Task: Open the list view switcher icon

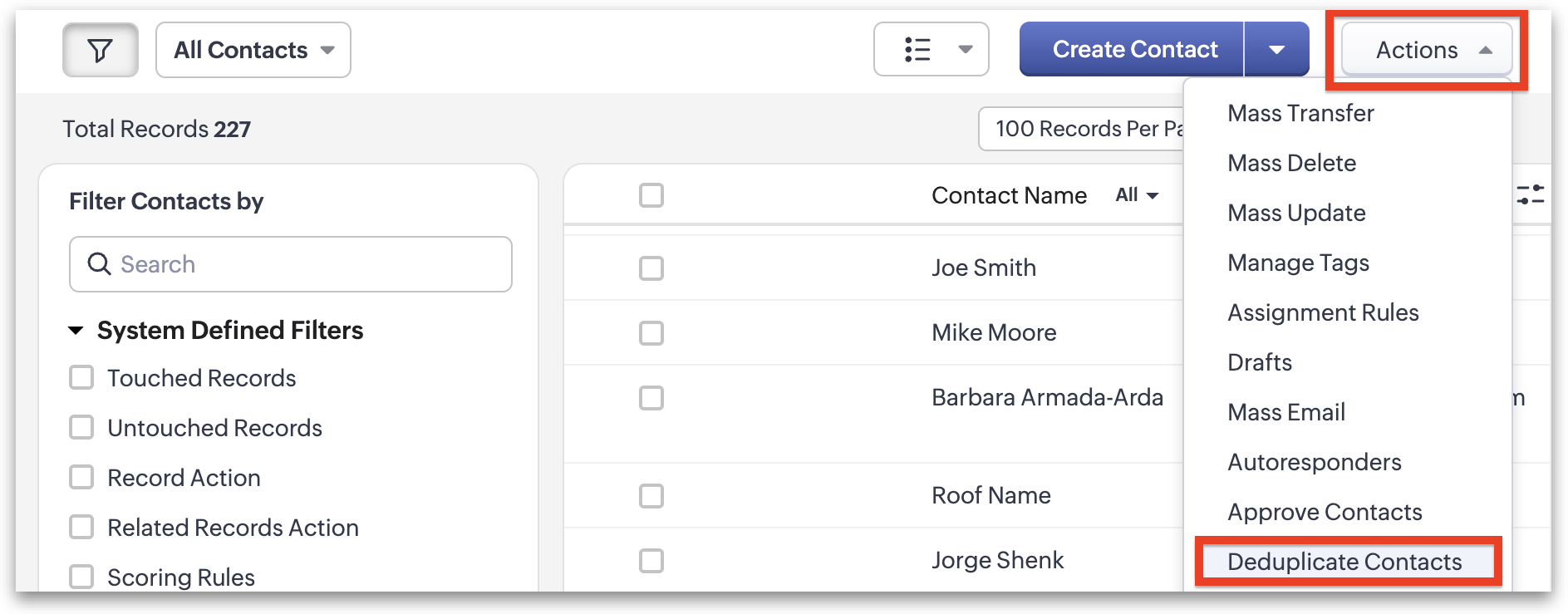Action: 931,50
